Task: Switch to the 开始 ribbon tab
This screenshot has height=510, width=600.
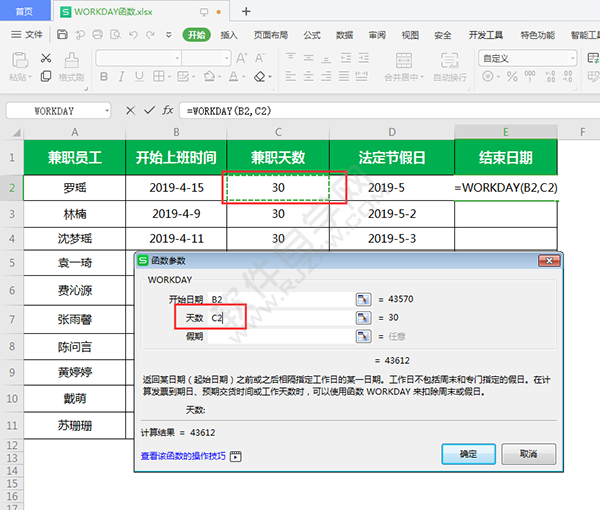Action: [197, 35]
